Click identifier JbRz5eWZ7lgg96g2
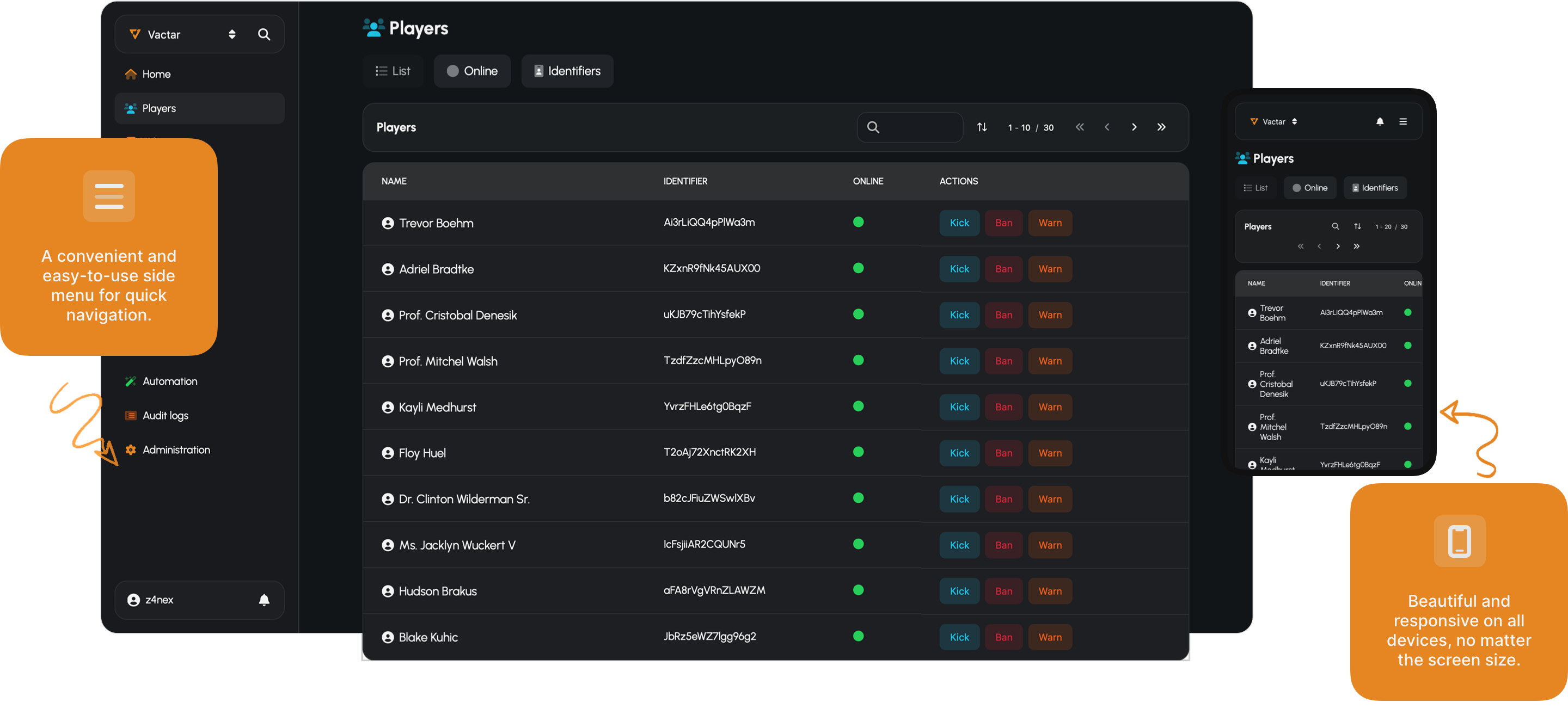The image size is (1568, 727). click(x=710, y=636)
